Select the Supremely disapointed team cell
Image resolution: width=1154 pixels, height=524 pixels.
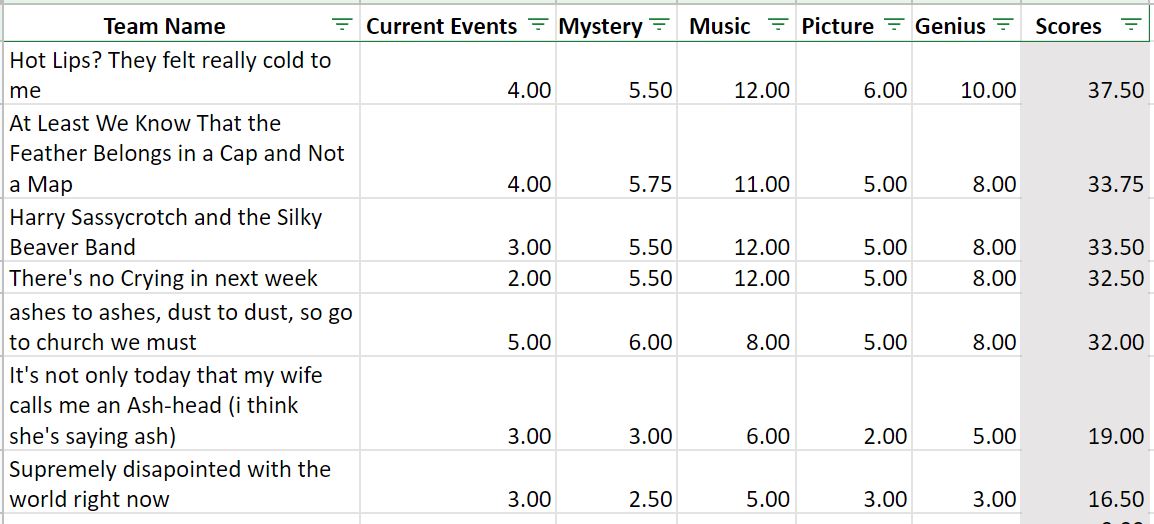click(x=182, y=482)
